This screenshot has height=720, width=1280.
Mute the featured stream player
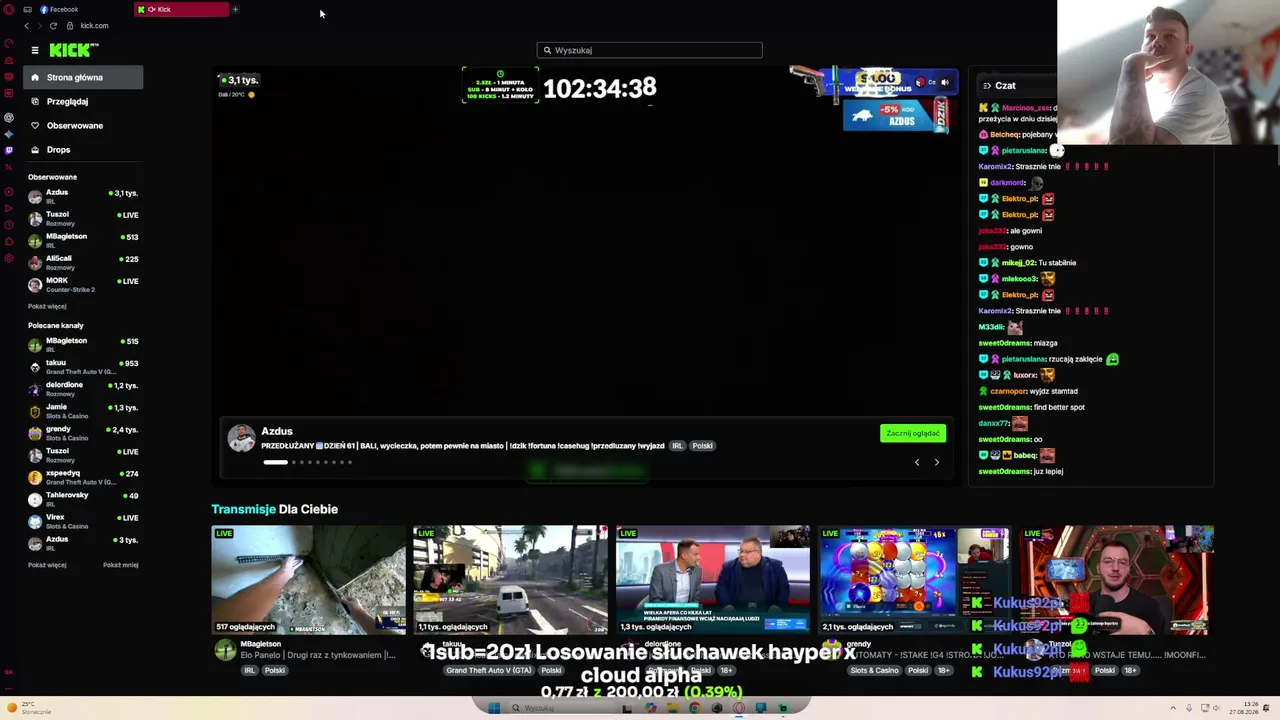(x=945, y=82)
